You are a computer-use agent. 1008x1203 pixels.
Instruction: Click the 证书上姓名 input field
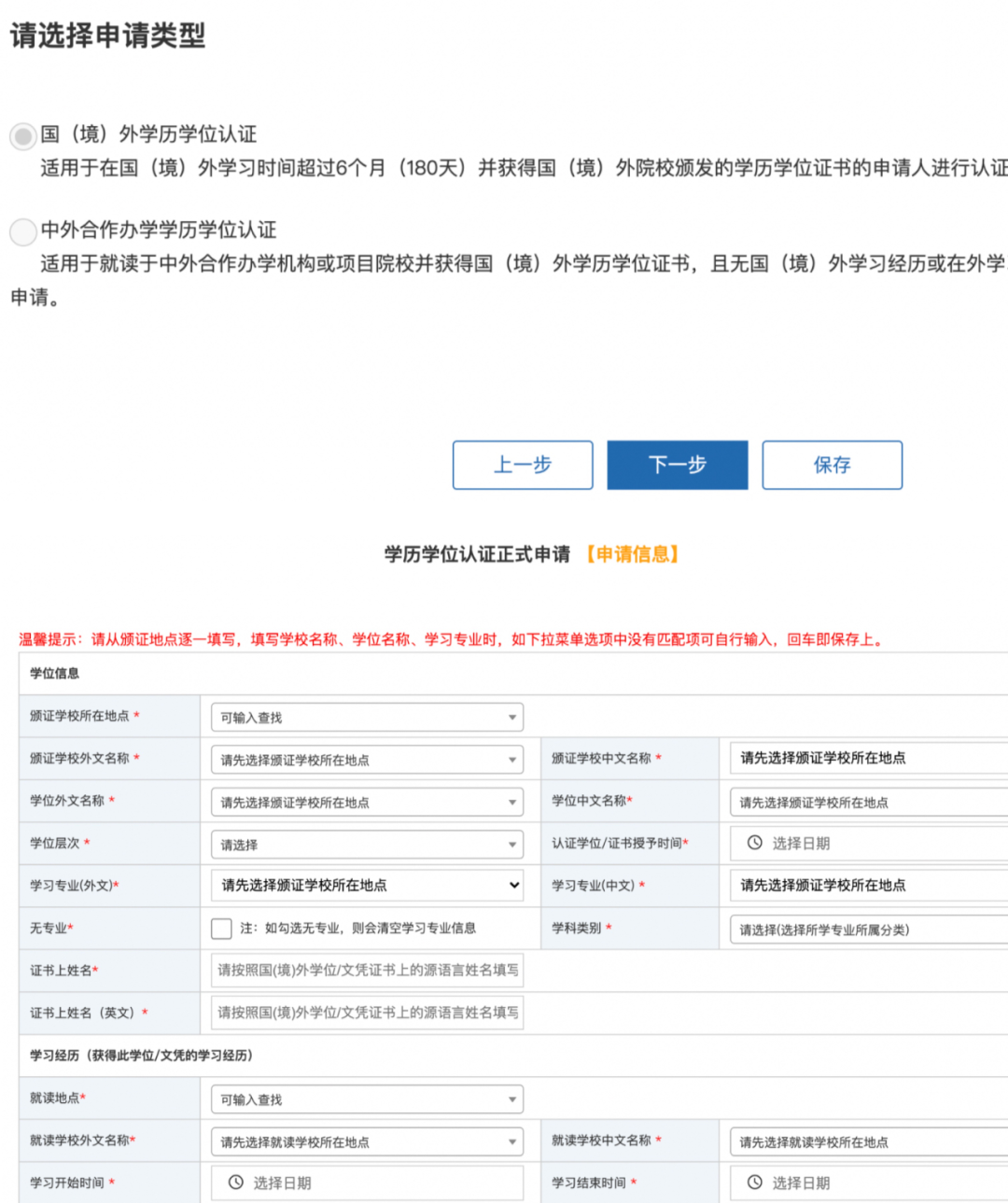tap(366, 971)
